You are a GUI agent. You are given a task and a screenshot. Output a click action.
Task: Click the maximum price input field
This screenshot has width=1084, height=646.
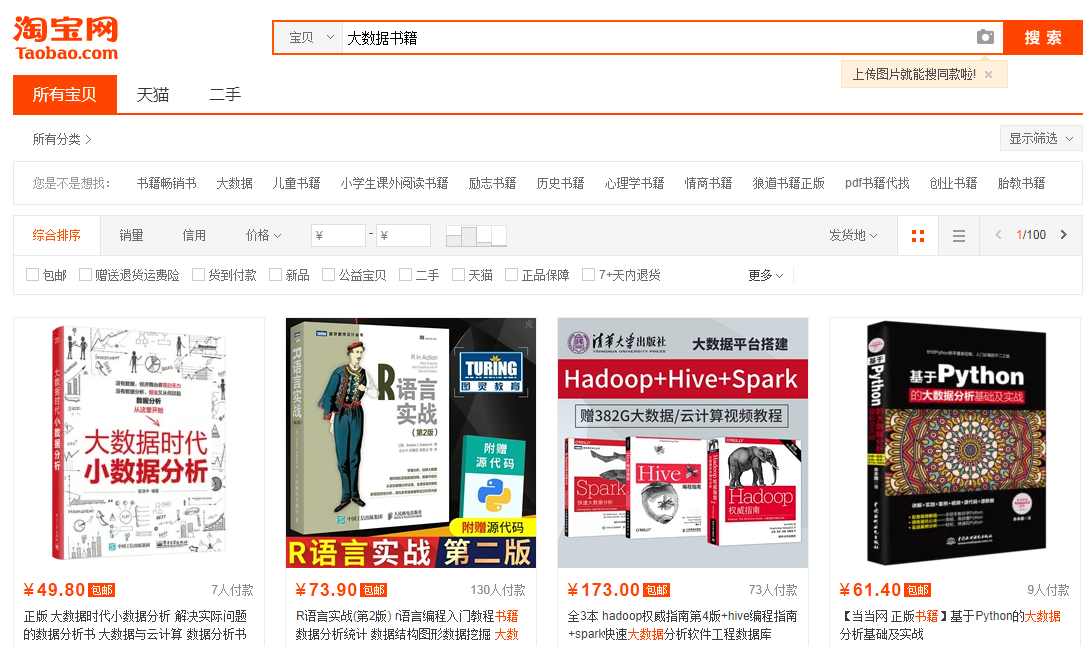pyautogui.click(x=404, y=235)
